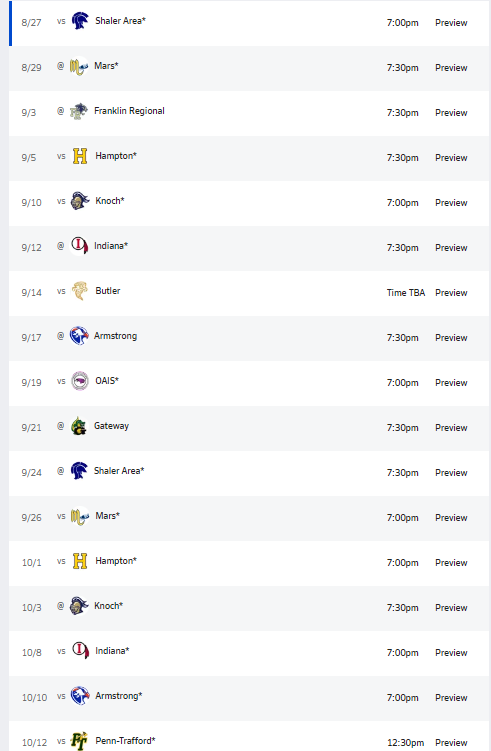
Task: Open Preview for the 8/27 Shaler Area game
Action: coord(451,23)
